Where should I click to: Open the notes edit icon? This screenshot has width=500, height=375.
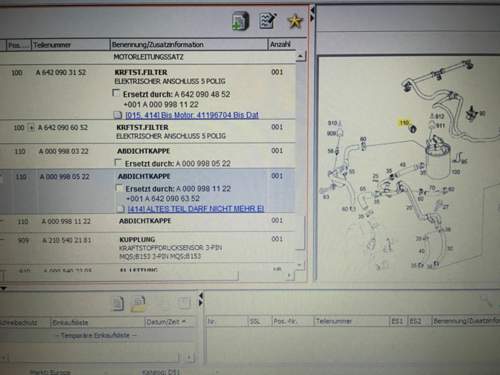tap(268, 21)
